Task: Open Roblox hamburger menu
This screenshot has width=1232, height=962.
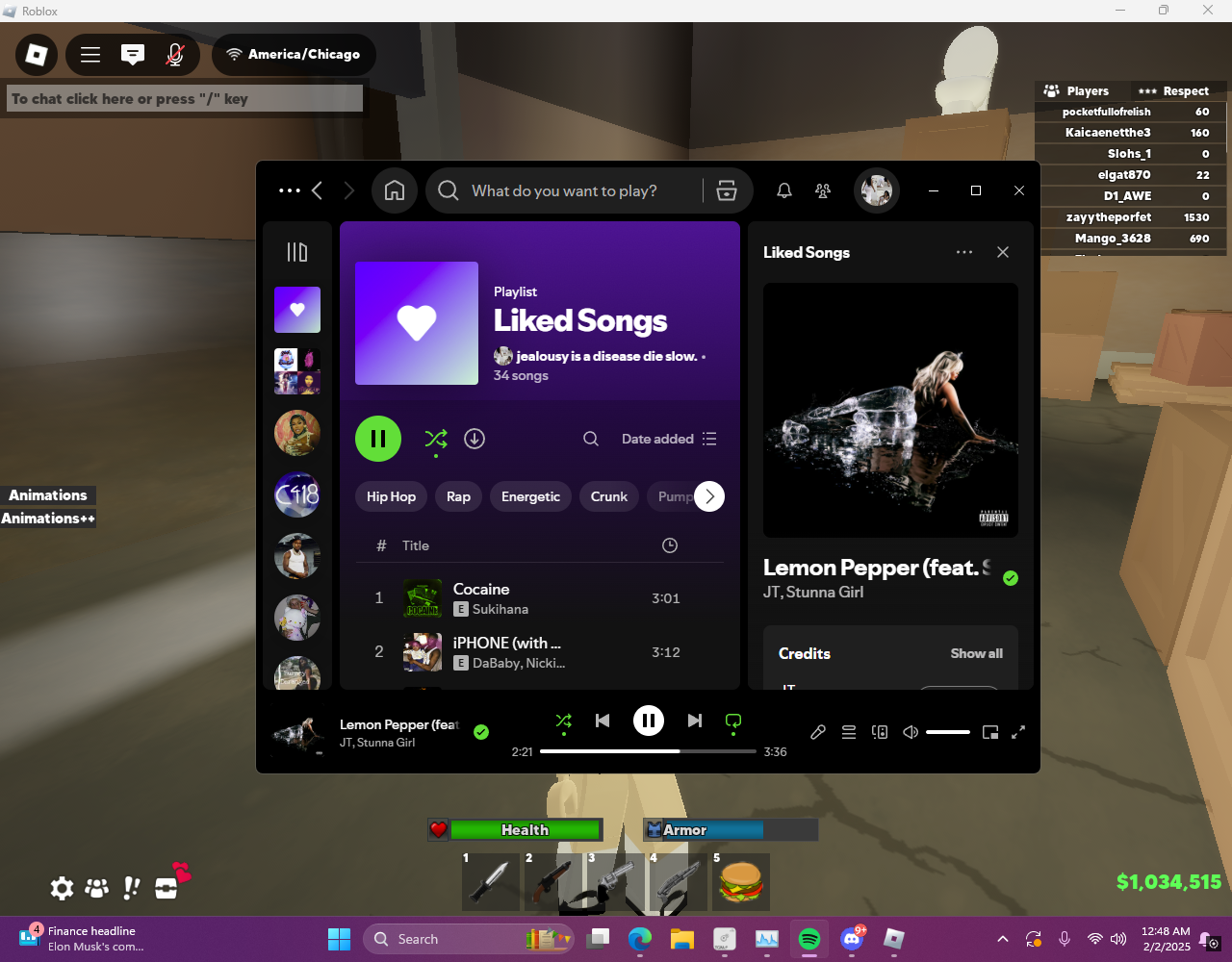Action: click(x=90, y=55)
